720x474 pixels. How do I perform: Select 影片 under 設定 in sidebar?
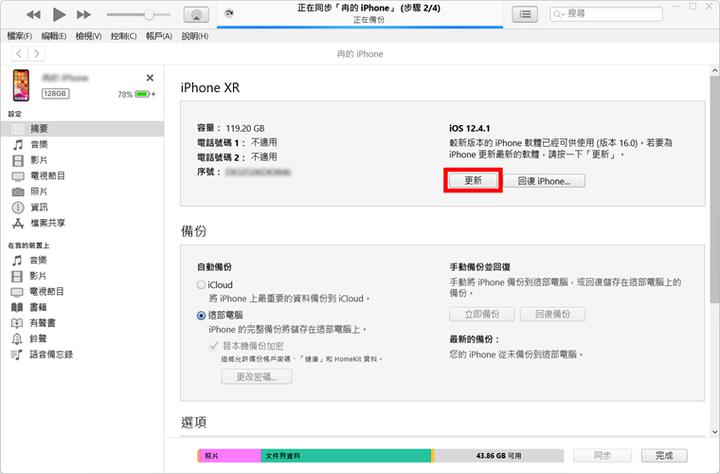(82, 160)
